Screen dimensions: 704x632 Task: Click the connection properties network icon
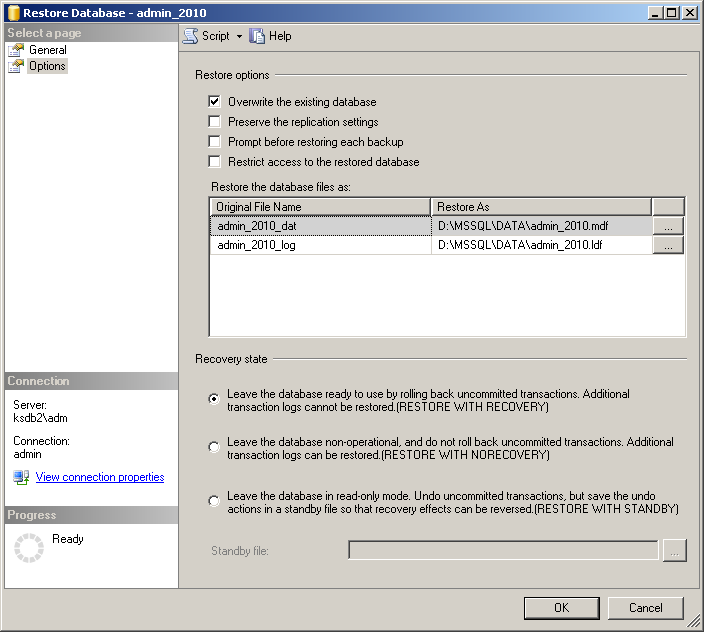[x=21, y=477]
